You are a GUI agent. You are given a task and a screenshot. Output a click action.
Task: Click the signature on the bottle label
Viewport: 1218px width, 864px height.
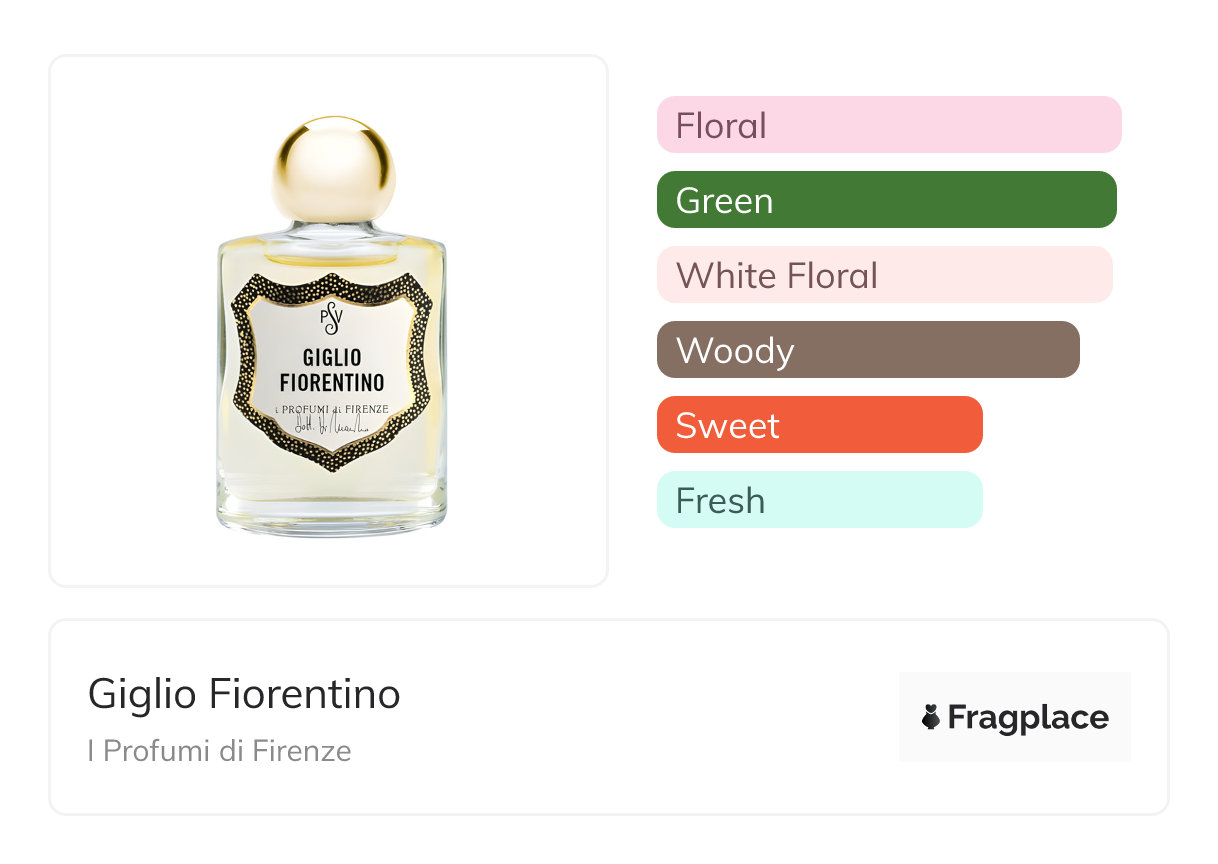click(330, 424)
